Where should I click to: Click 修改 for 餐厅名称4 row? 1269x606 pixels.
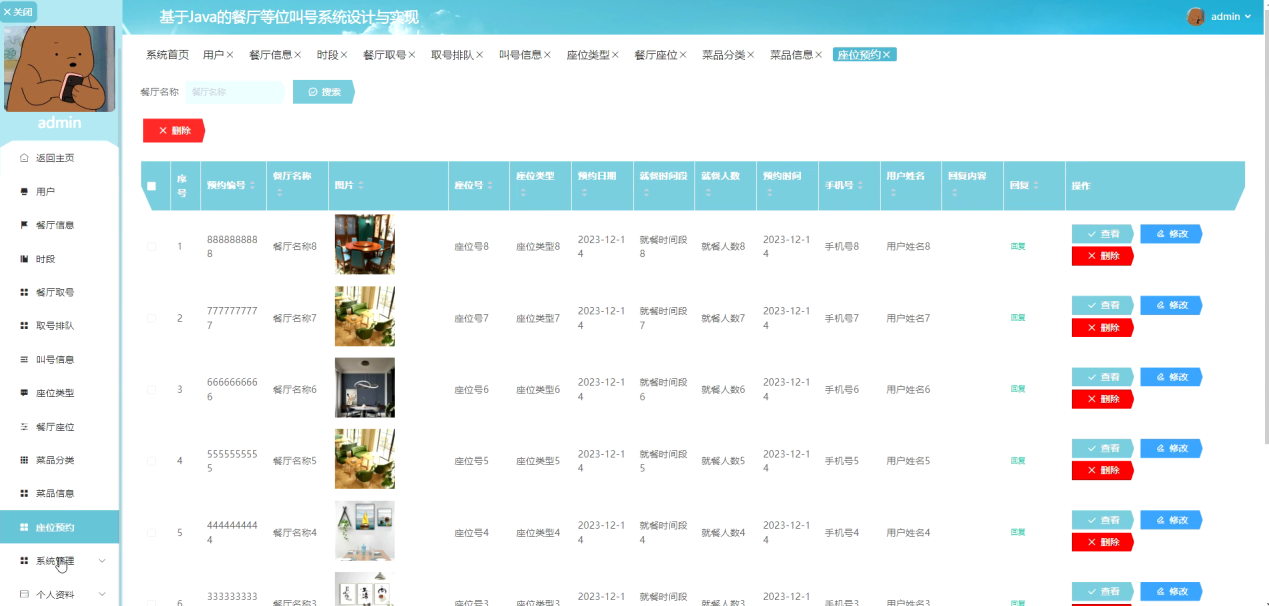[x=1171, y=520]
